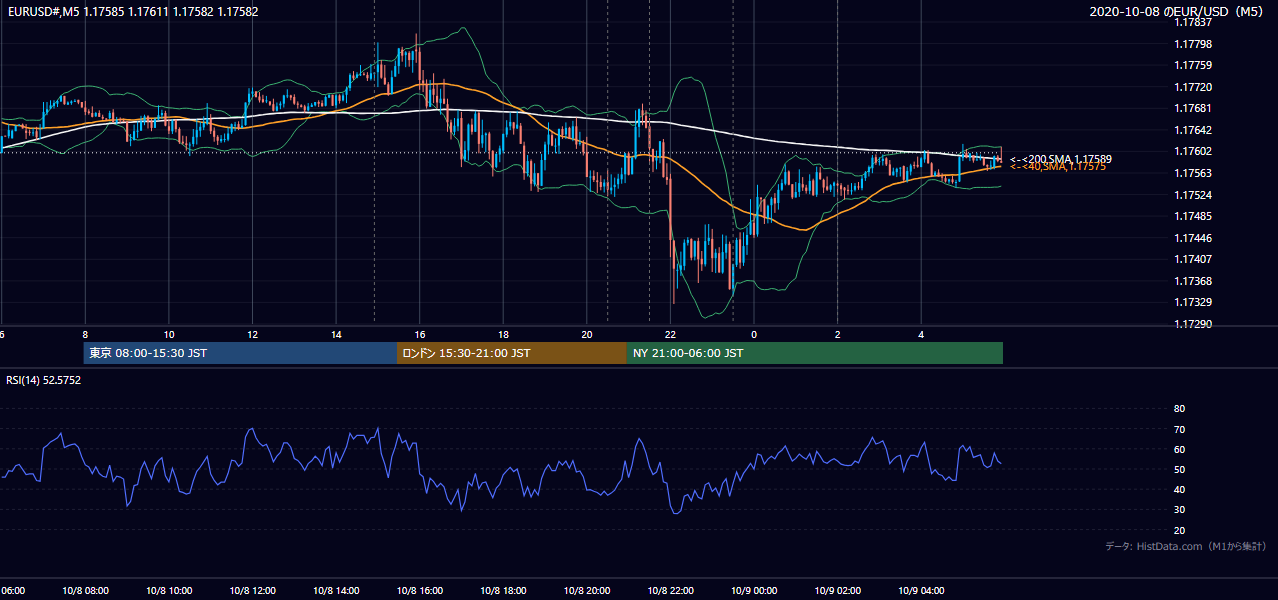Click price axis label 1.17720
1278x600 pixels.
click(x=1193, y=87)
